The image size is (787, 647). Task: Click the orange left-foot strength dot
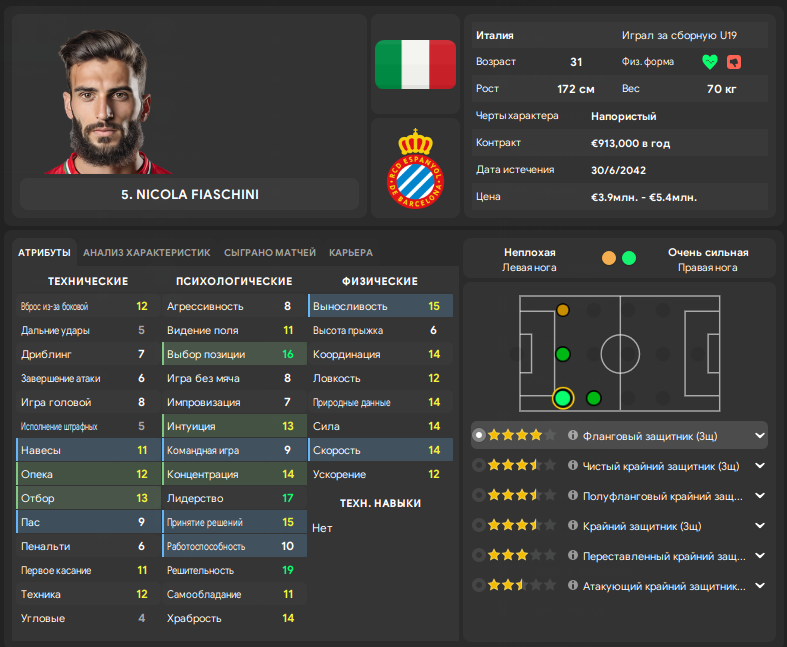[609, 258]
